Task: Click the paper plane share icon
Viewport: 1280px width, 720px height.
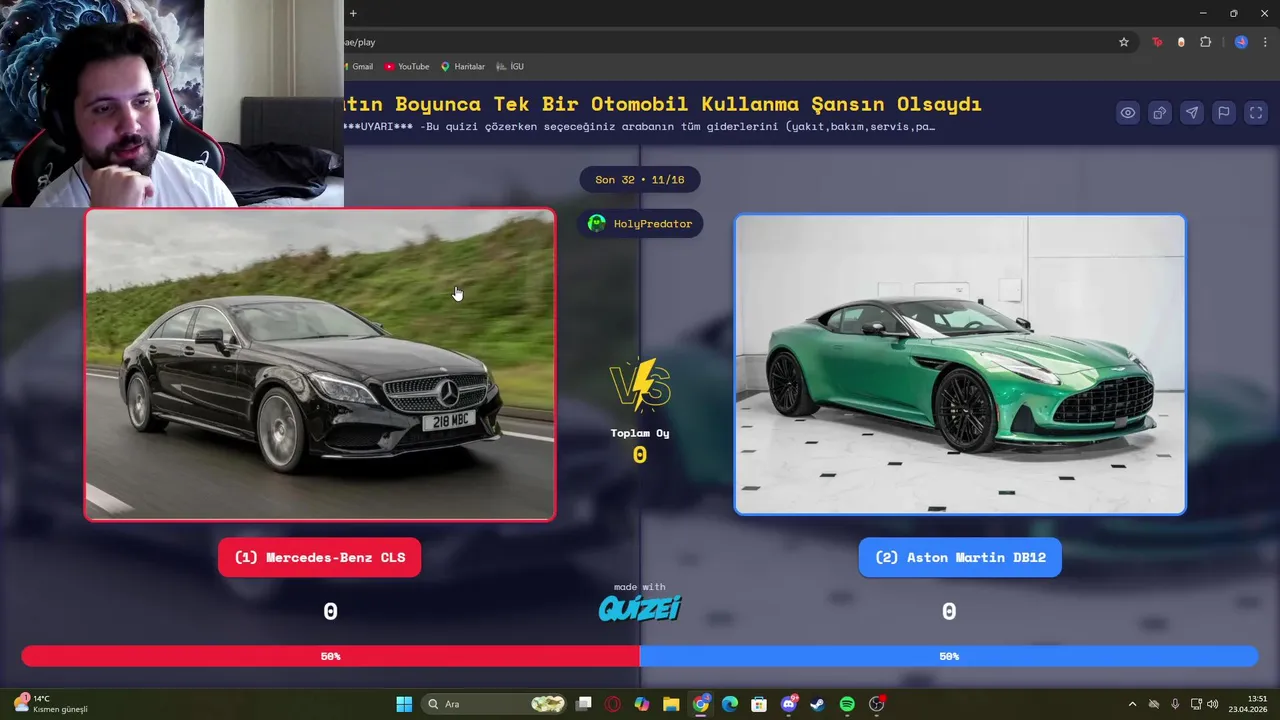Action: coord(1192,113)
